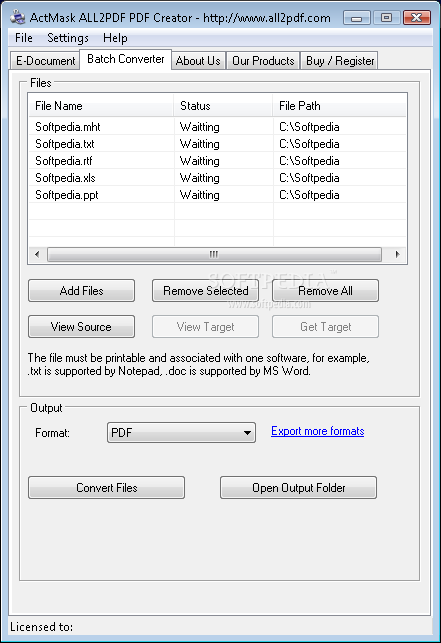Viewport: 441px width, 643px height.
Task: Click the Add Files button
Action: [81, 291]
